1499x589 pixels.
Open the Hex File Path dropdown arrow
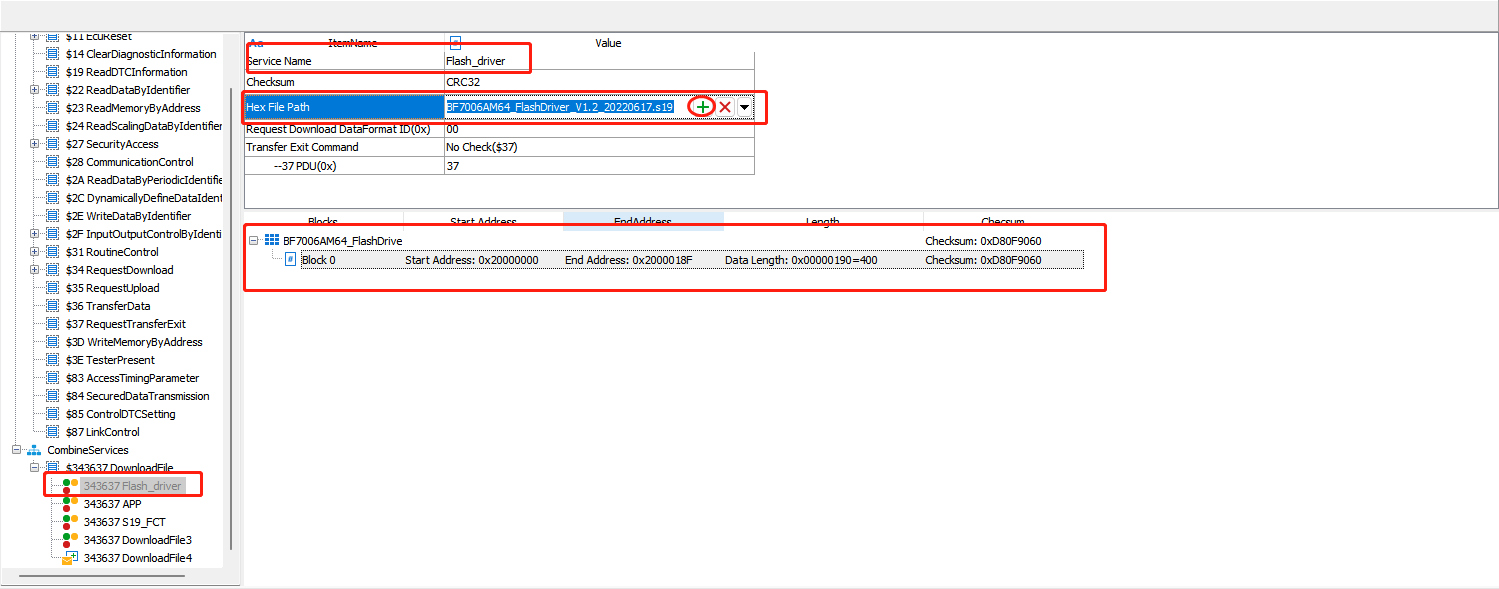[x=743, y=107]
